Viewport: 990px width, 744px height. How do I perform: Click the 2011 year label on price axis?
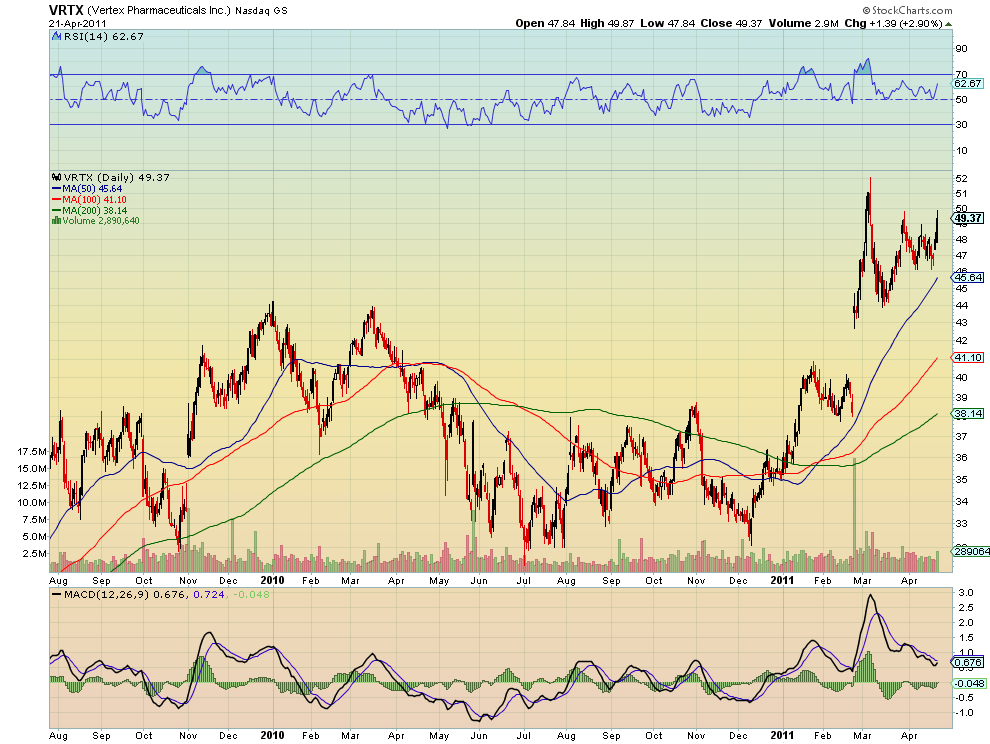[x=782, y=580]
